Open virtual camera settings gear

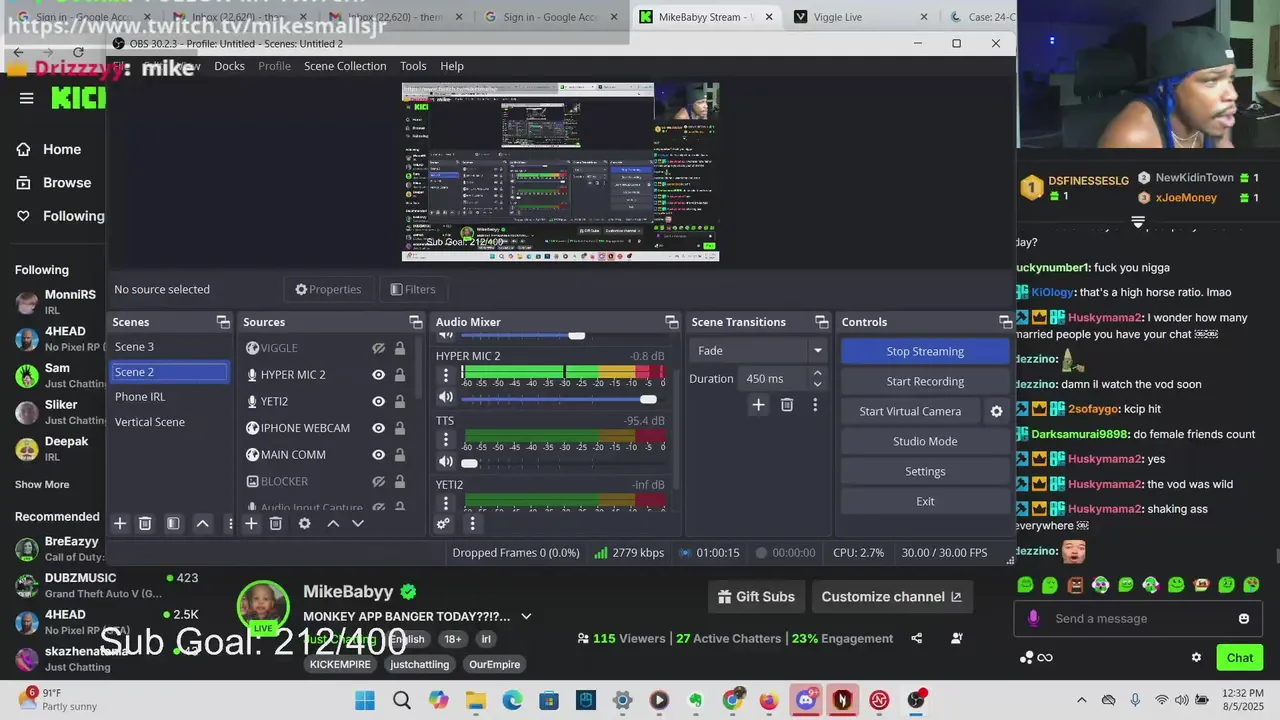click(996, 411)
